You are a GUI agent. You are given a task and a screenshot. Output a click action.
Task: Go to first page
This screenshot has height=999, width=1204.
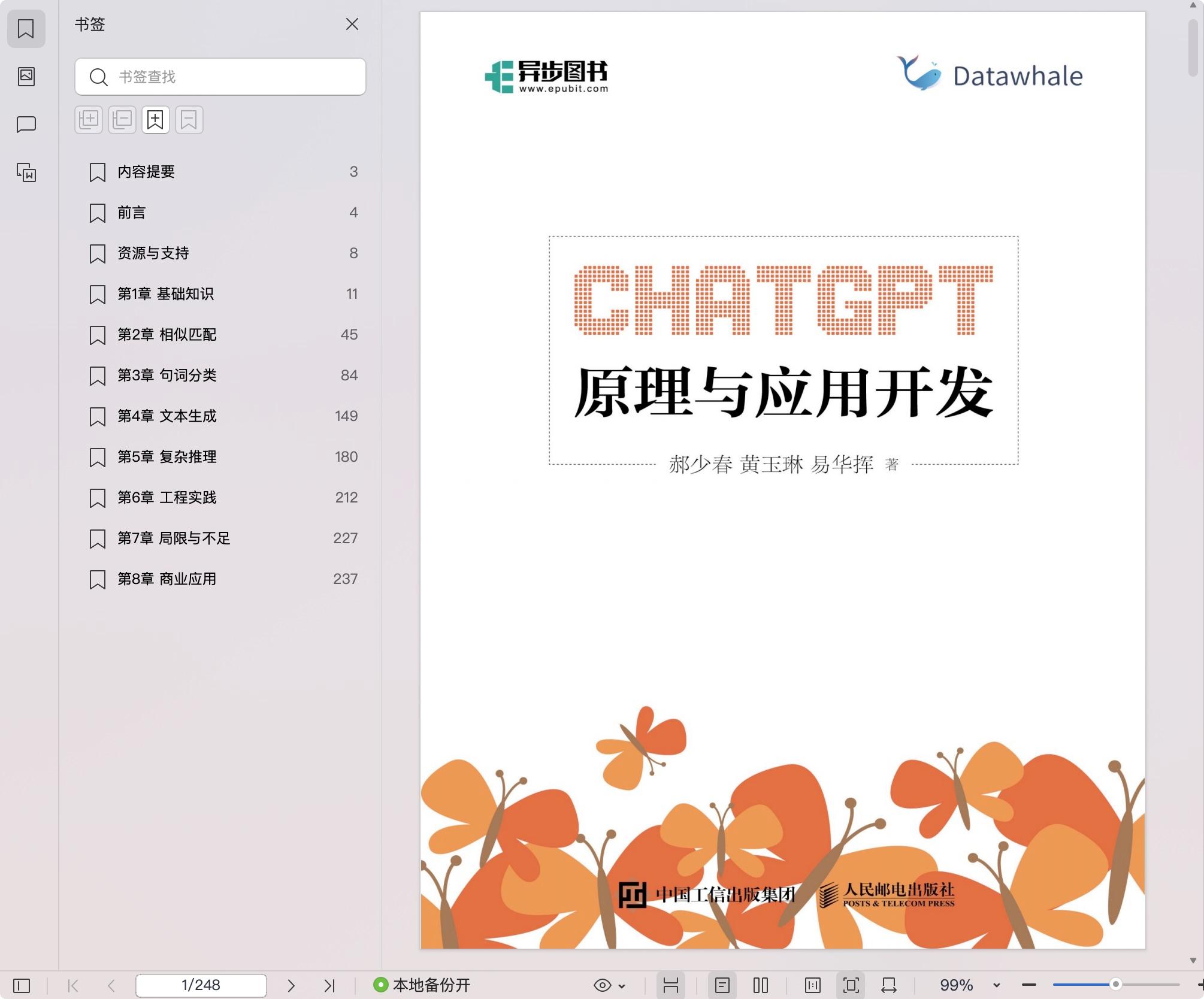pos(73,985)
